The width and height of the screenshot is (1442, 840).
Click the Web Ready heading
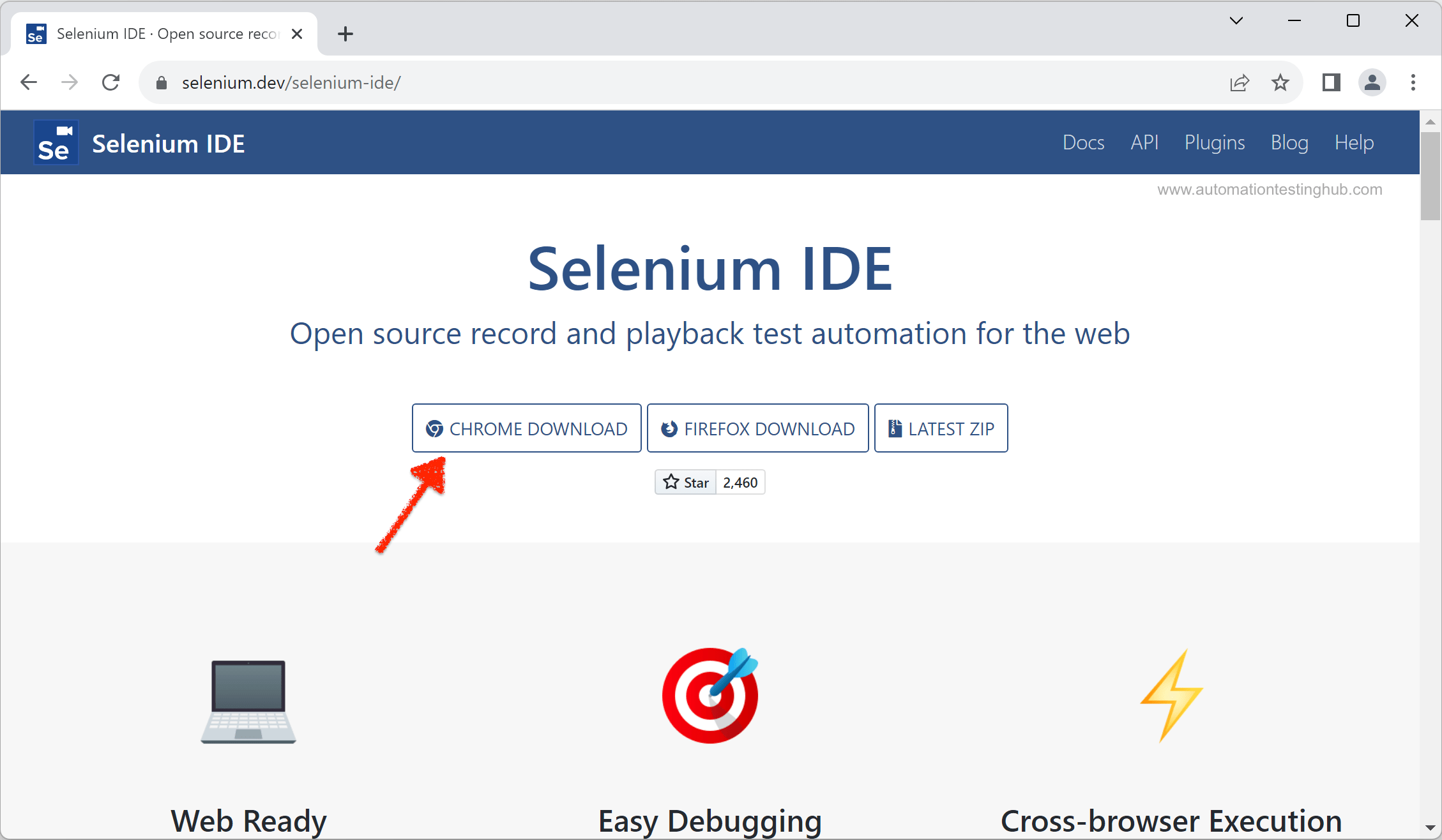(x=248, y=821)
